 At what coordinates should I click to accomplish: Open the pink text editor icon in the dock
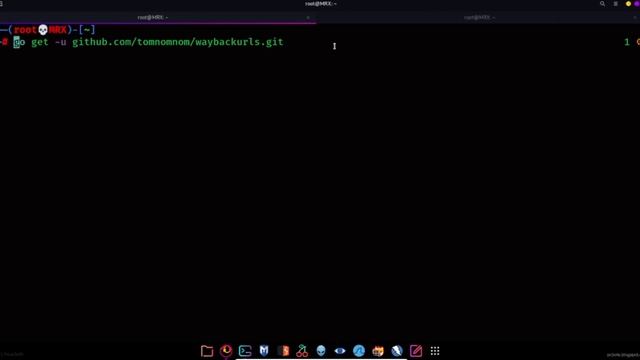coord(416,351)
